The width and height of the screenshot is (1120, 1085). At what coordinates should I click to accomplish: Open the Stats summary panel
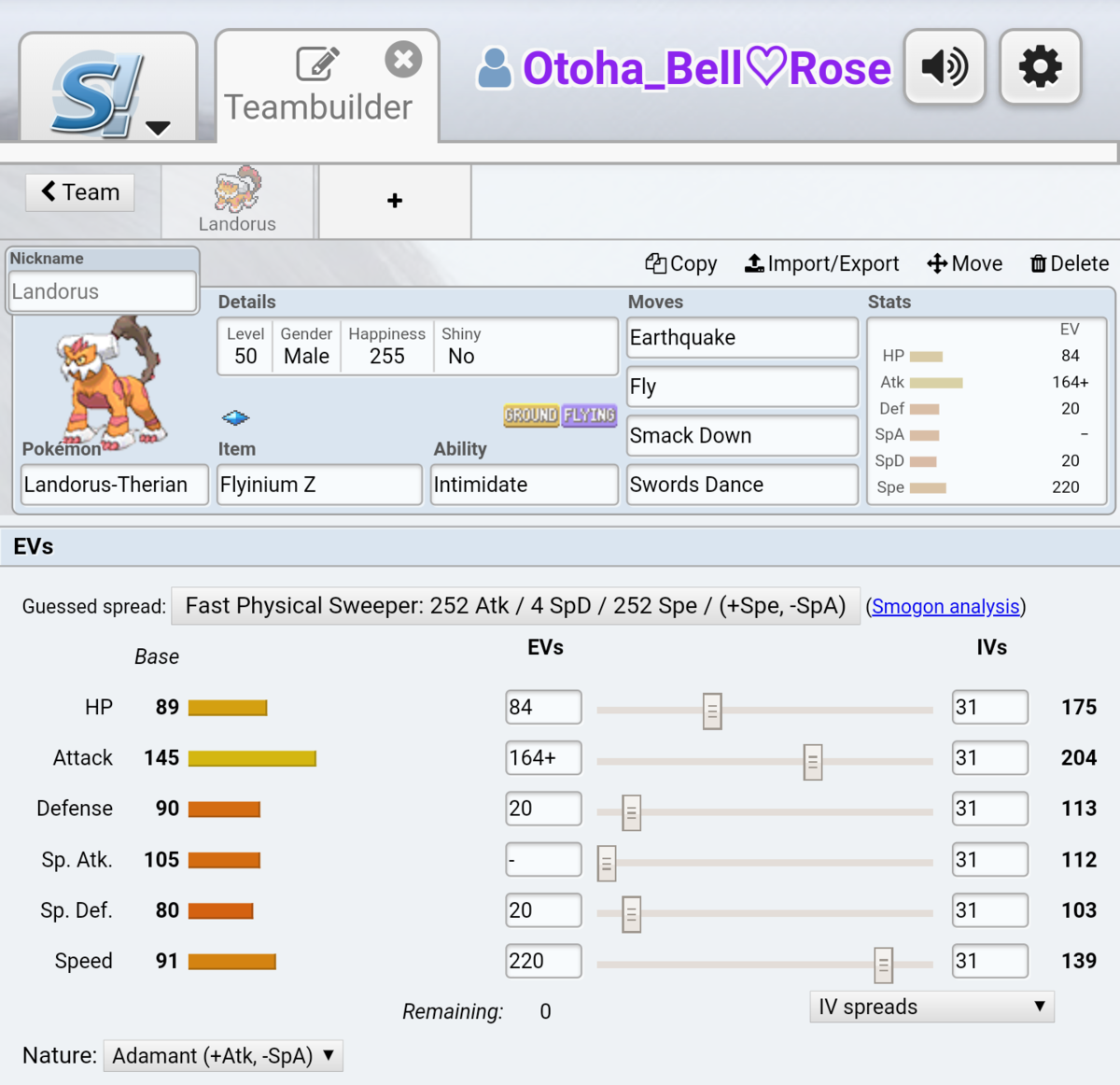pyautogui.click(x=987, y=411)
